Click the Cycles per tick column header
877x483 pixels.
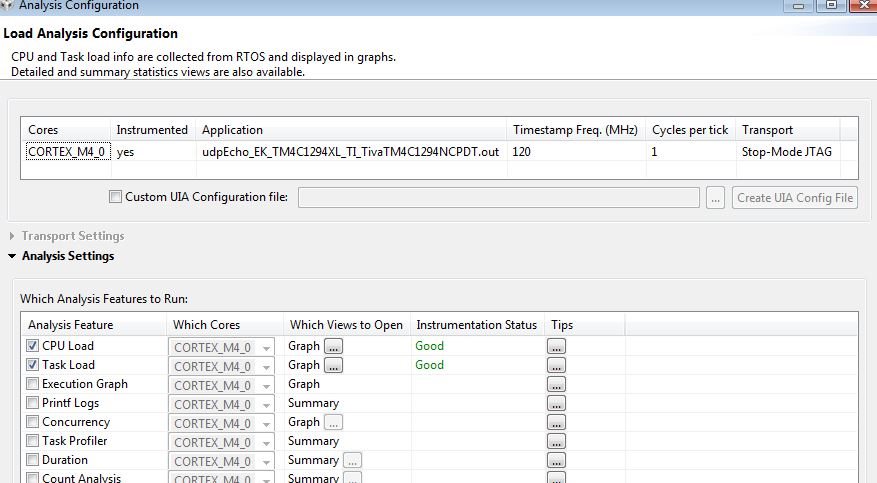pos(690,130)
